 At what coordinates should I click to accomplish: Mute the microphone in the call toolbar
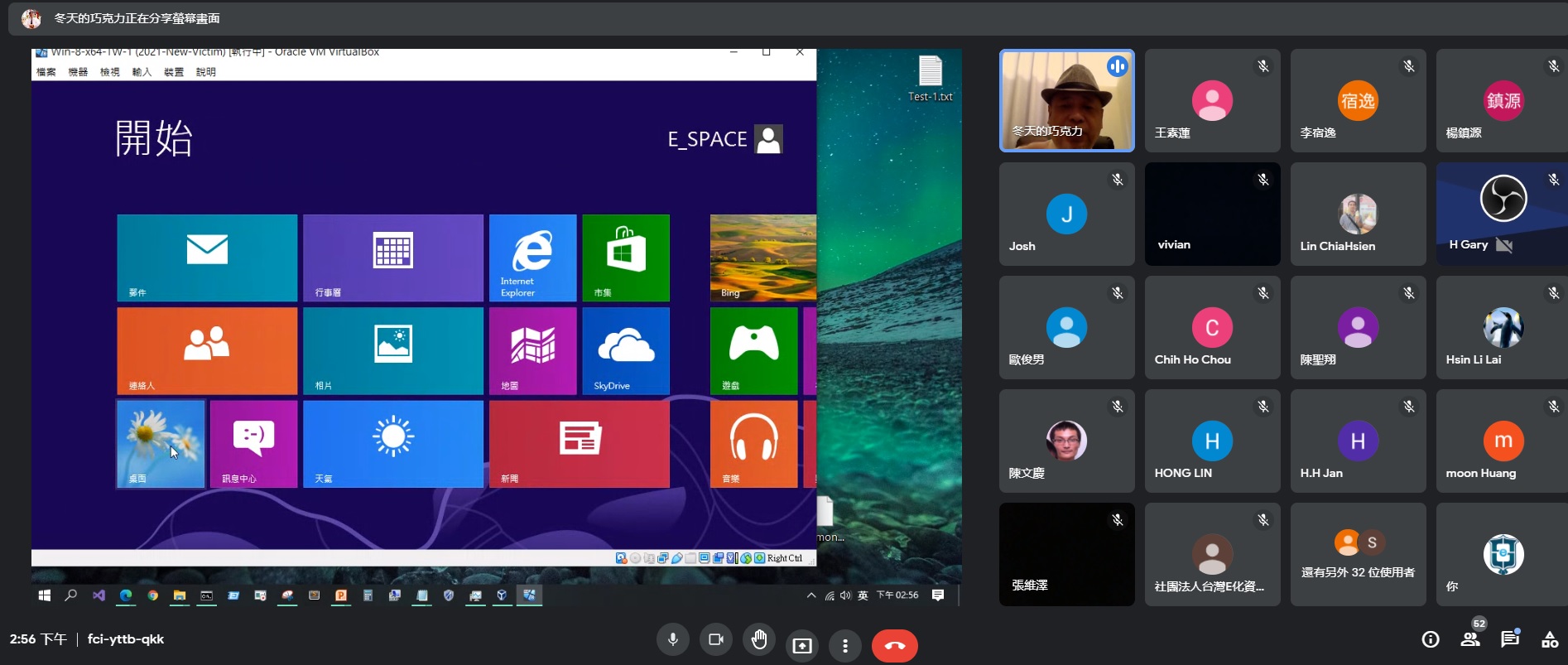673,639
